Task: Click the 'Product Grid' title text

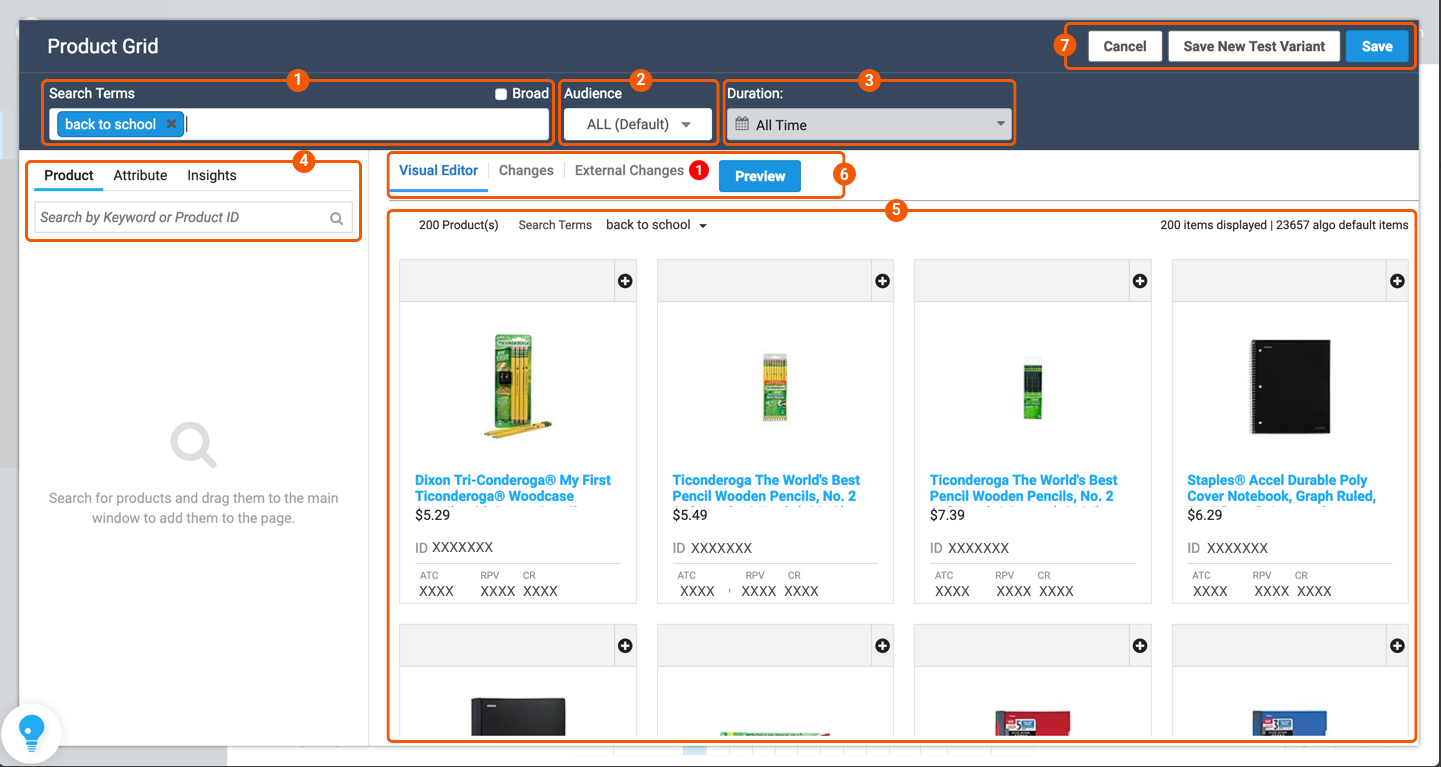Action: tap(103, 46)
